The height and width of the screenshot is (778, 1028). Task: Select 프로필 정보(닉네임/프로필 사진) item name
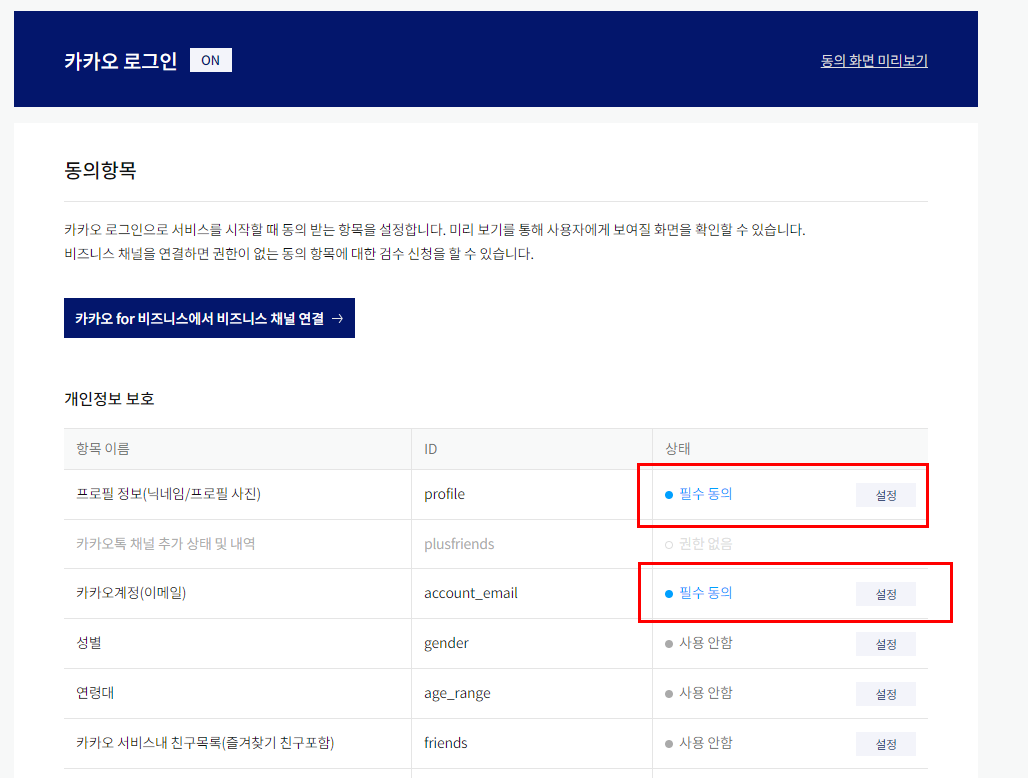click(168, 494)
